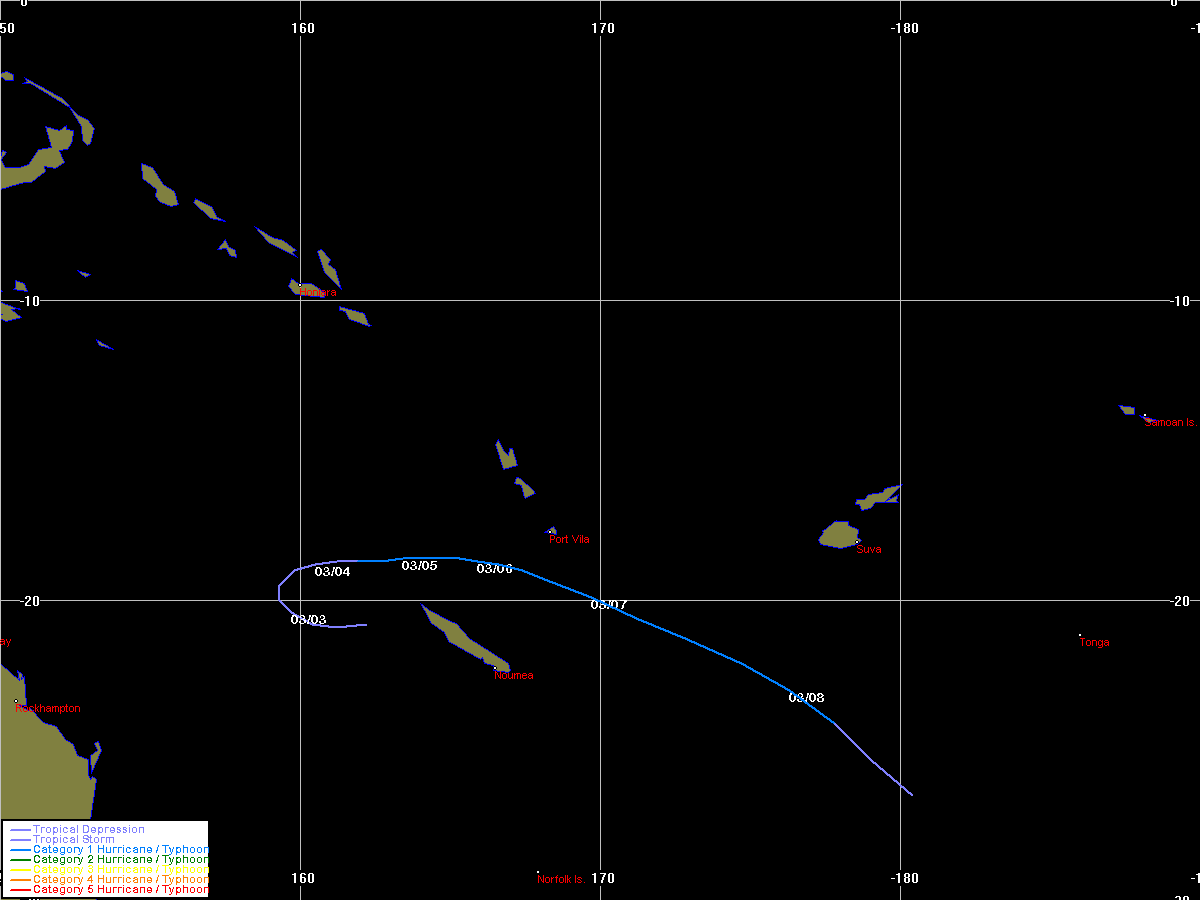1200x900 pixels.
Task: Choose Category 2 Hurricane / Typhoon legend entry
Action: pyautogui.click(x=120, y=860)
